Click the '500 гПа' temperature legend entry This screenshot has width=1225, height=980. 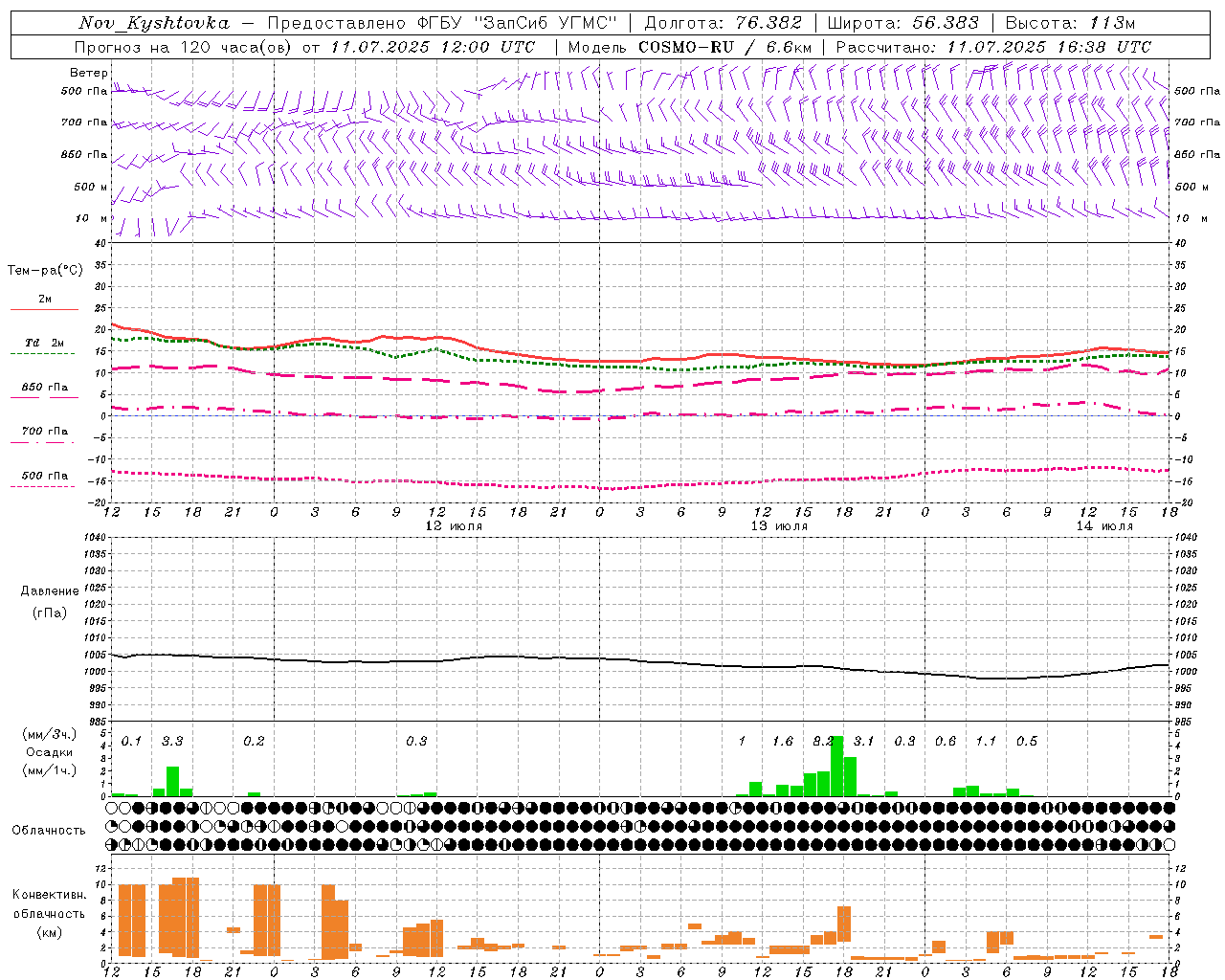click(45, 476)
